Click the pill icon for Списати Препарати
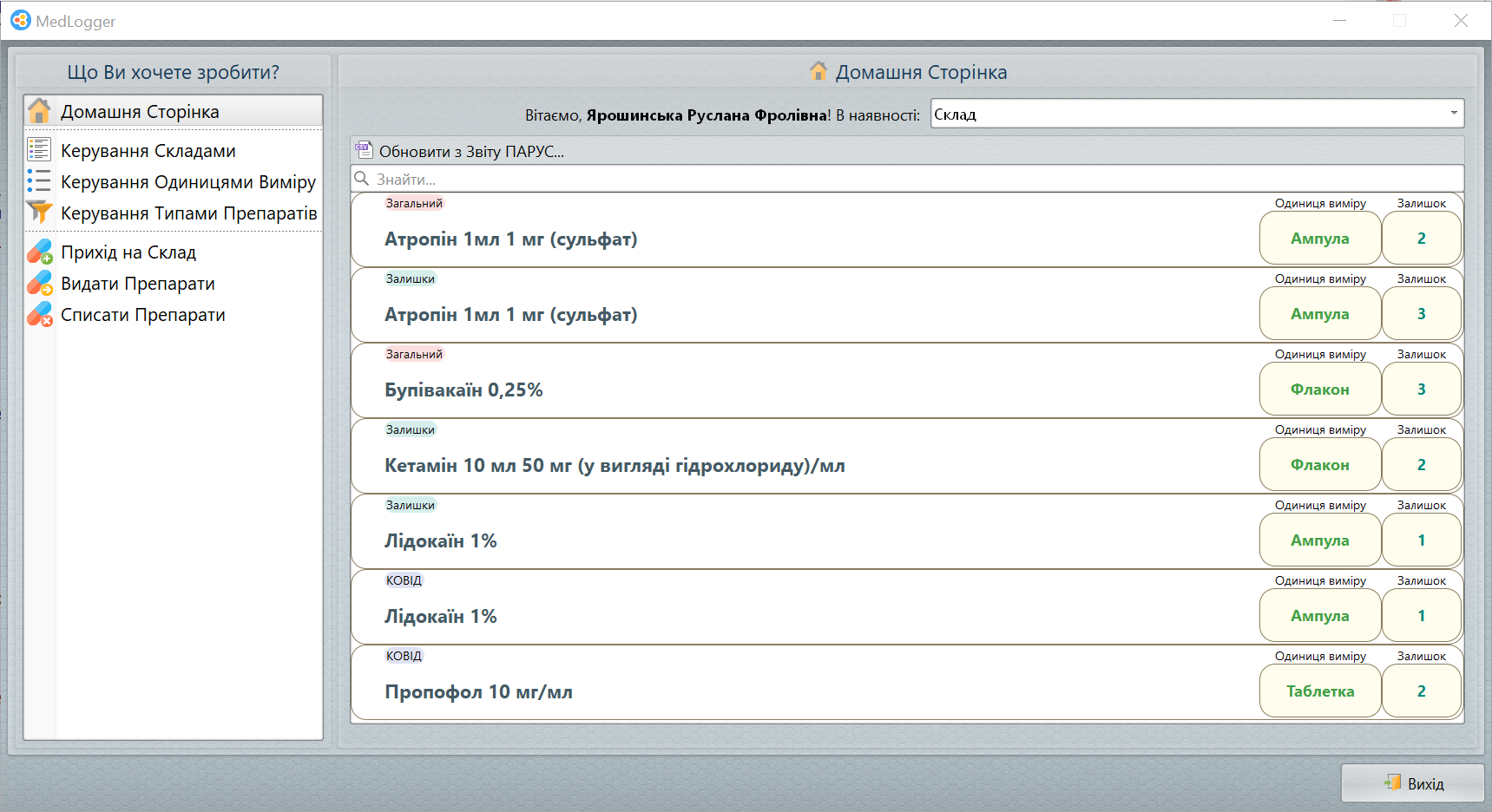Viewport: 1492px width, 812px height. [x=39, y=315]
